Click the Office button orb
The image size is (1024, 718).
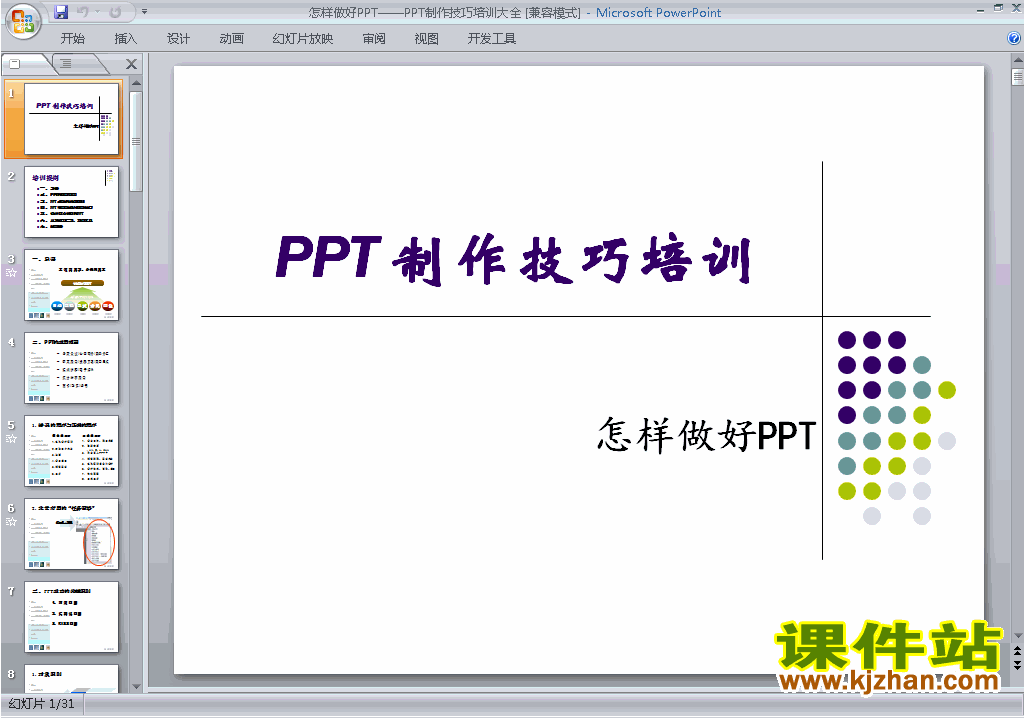23,21
